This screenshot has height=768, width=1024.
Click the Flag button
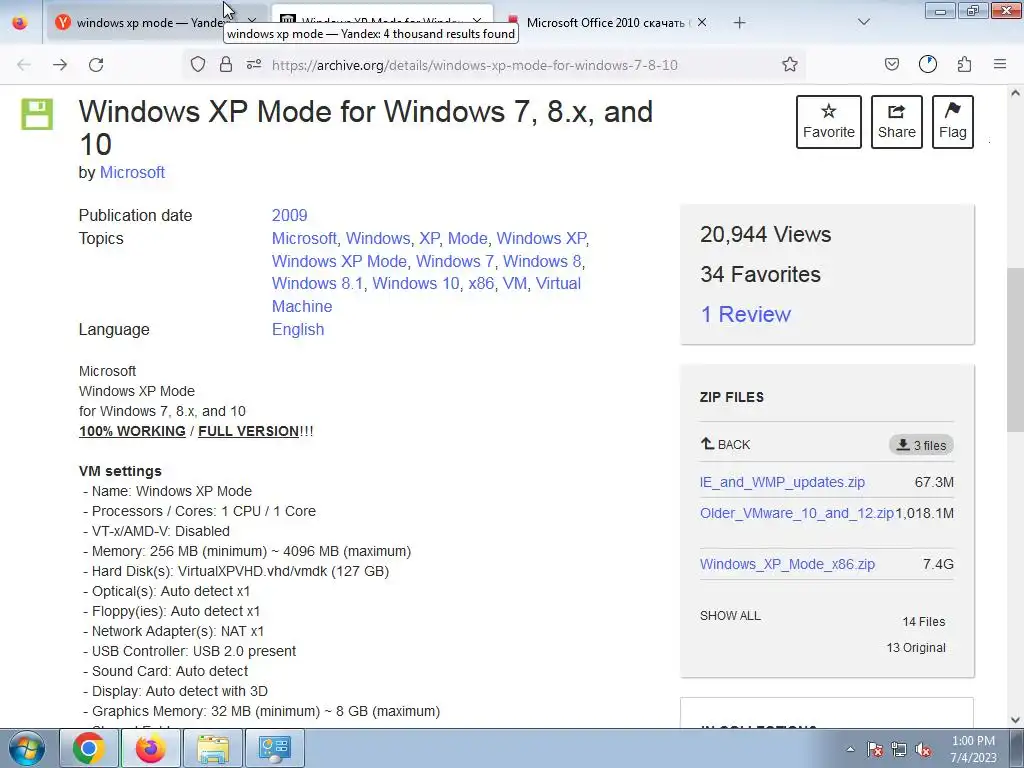[953, 122]
